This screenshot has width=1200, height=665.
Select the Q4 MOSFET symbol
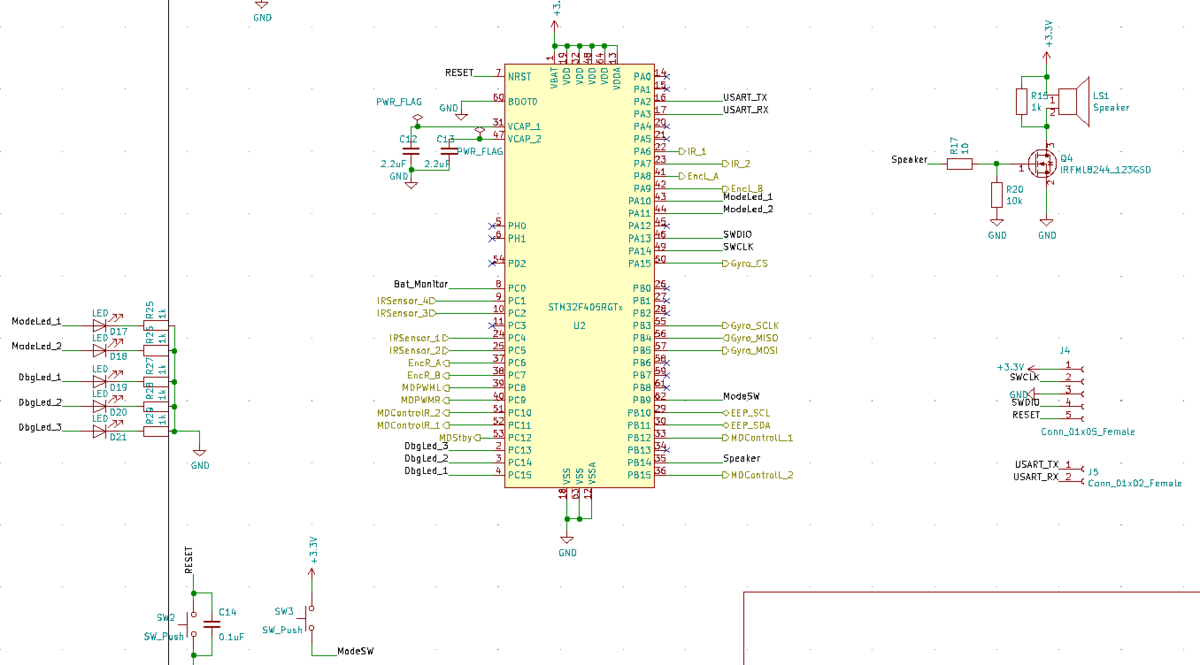click(x=1040, y=163)
